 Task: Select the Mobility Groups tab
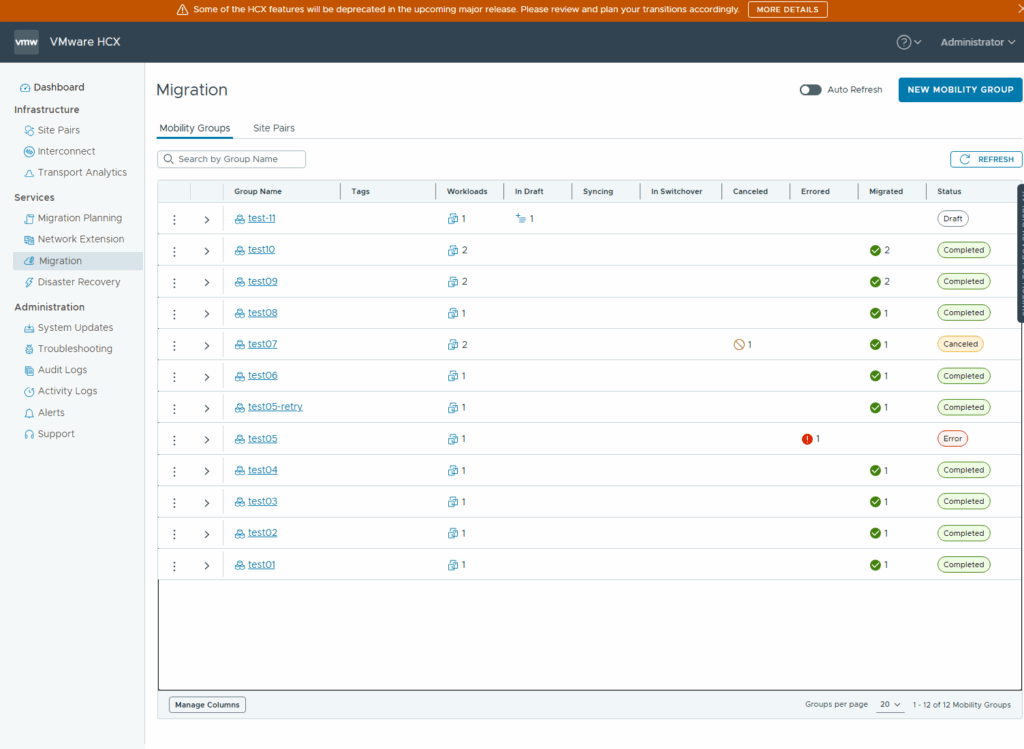[195, 128]
